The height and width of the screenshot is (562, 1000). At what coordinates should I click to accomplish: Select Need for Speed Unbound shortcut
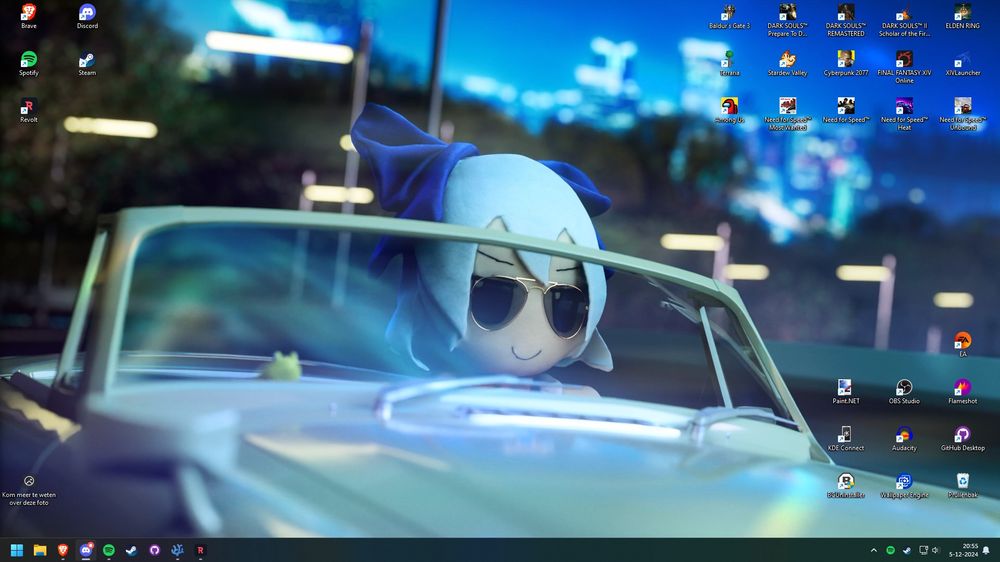tap(962, 114)
